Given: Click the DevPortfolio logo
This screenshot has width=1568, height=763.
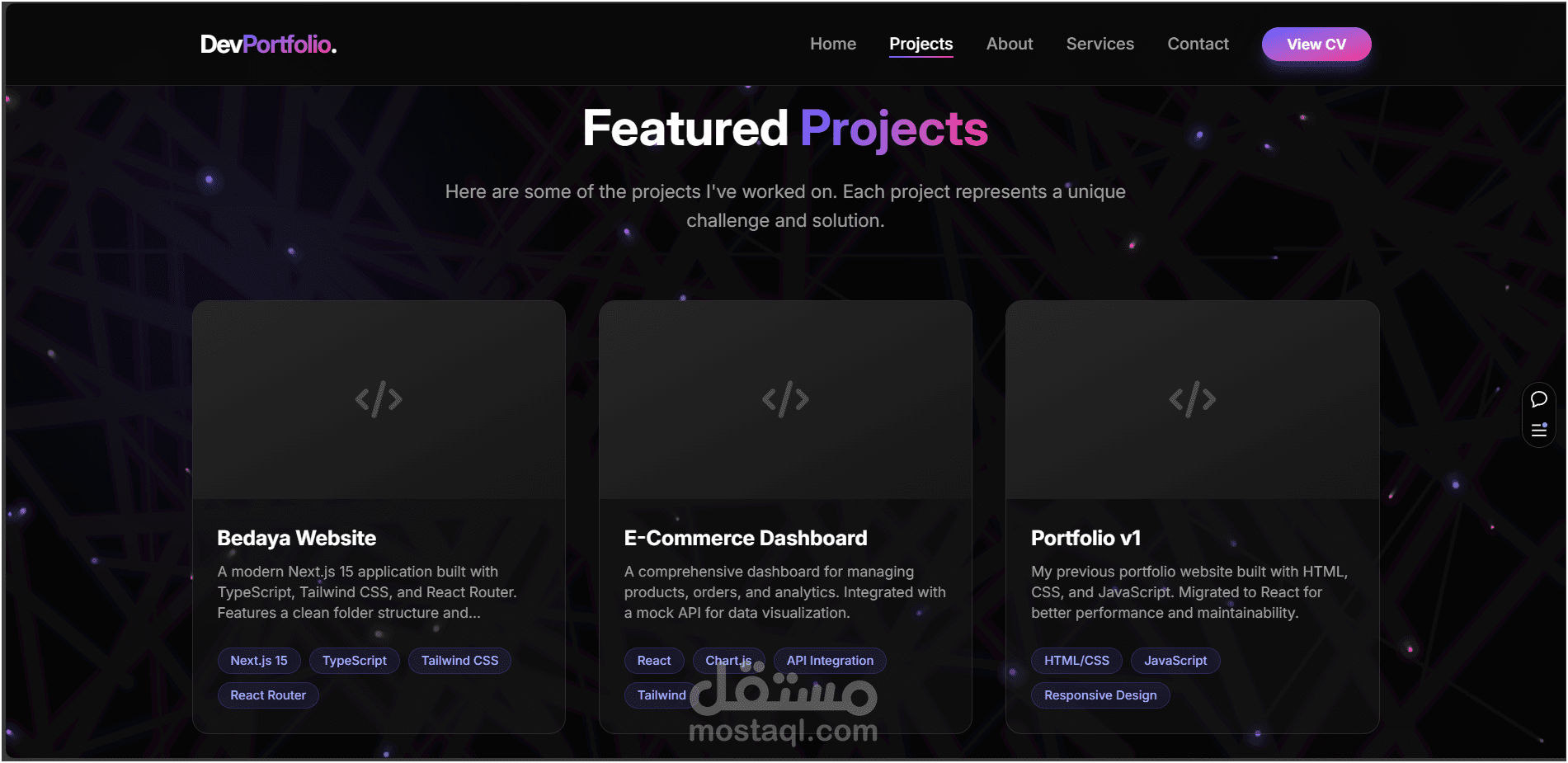Looking at the screenshot, I should (x=268, y=44).
